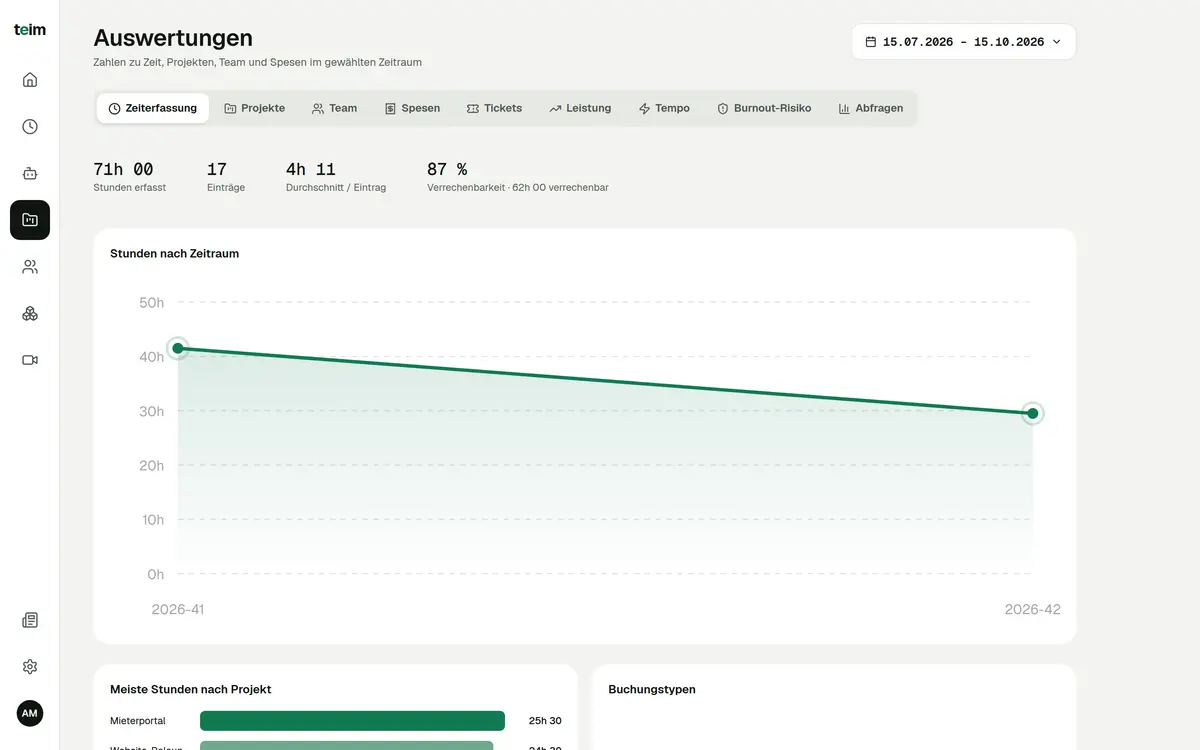Click the chart data point for 2026-41

pos(178,348)
